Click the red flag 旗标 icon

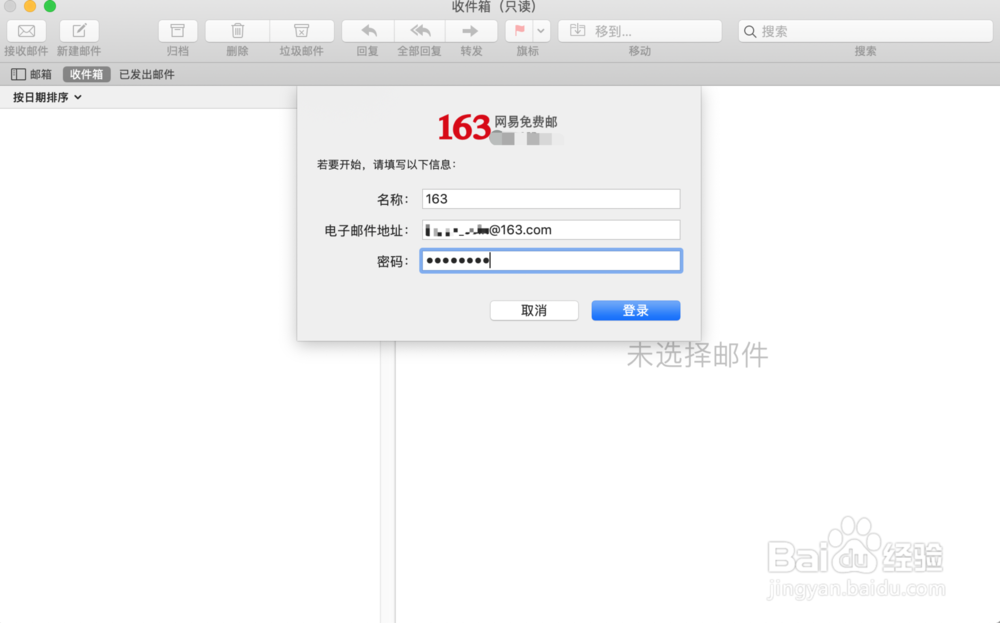point(519,31)
